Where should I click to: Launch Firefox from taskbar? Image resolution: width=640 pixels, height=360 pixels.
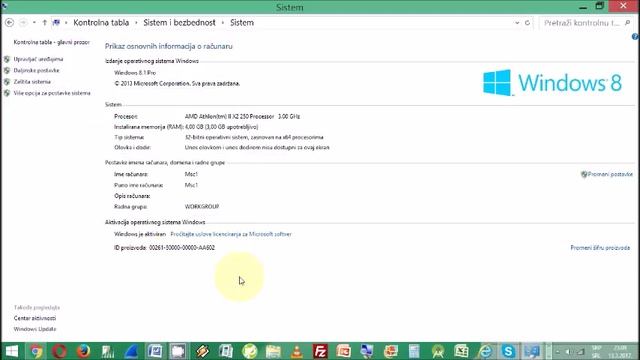tap(83, 351)
